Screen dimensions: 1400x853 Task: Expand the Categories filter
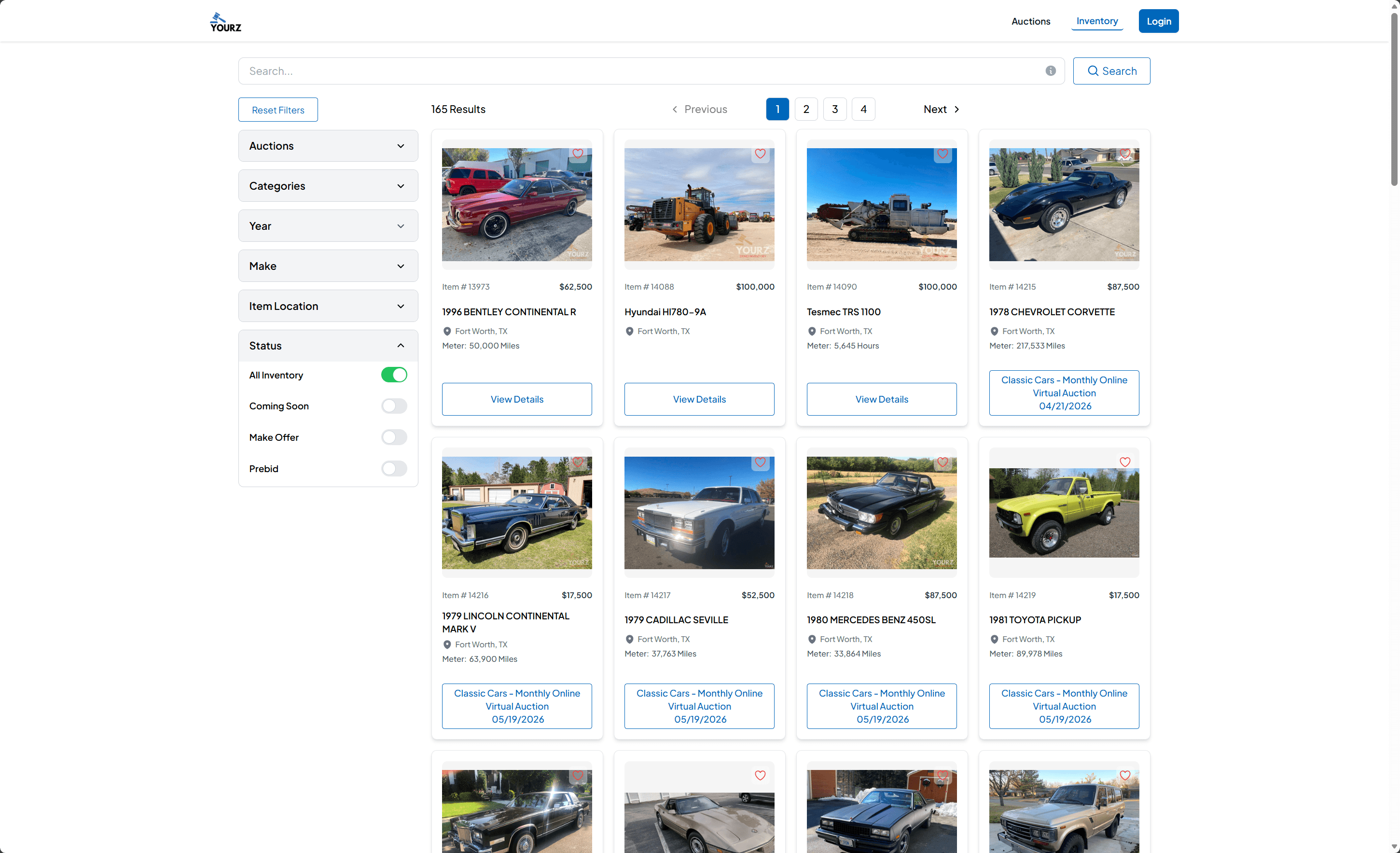click(x=328, y=186)
